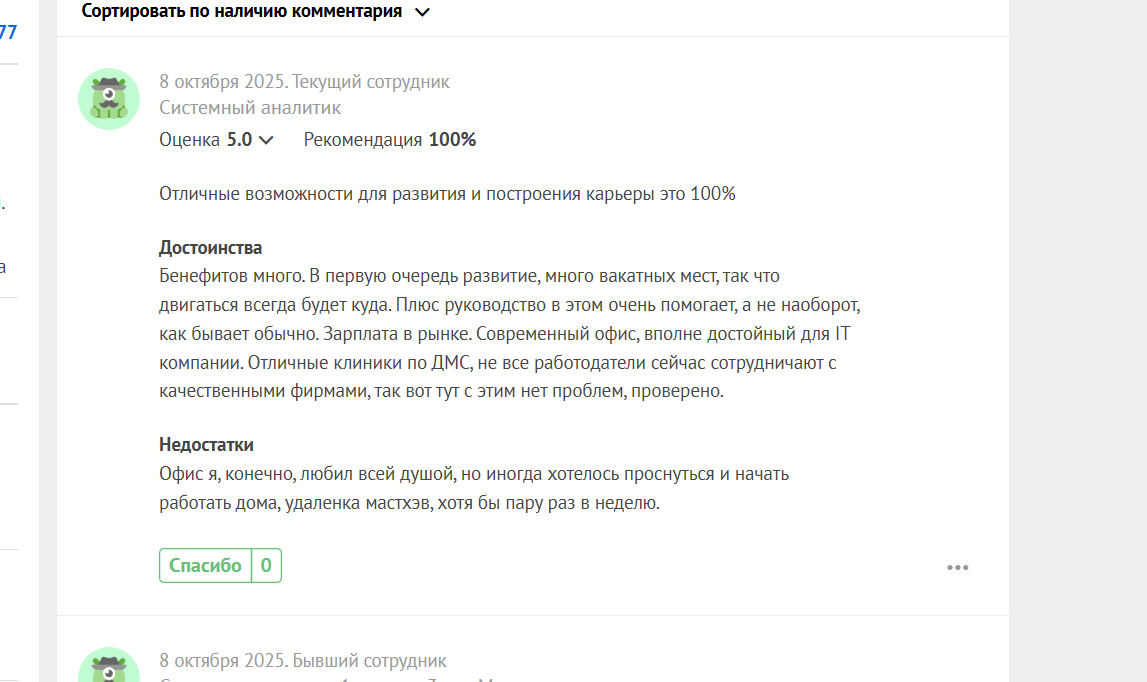
Task: Click the Системный аналитик job title
Action: pyautogui.click(x=250, y=108)
